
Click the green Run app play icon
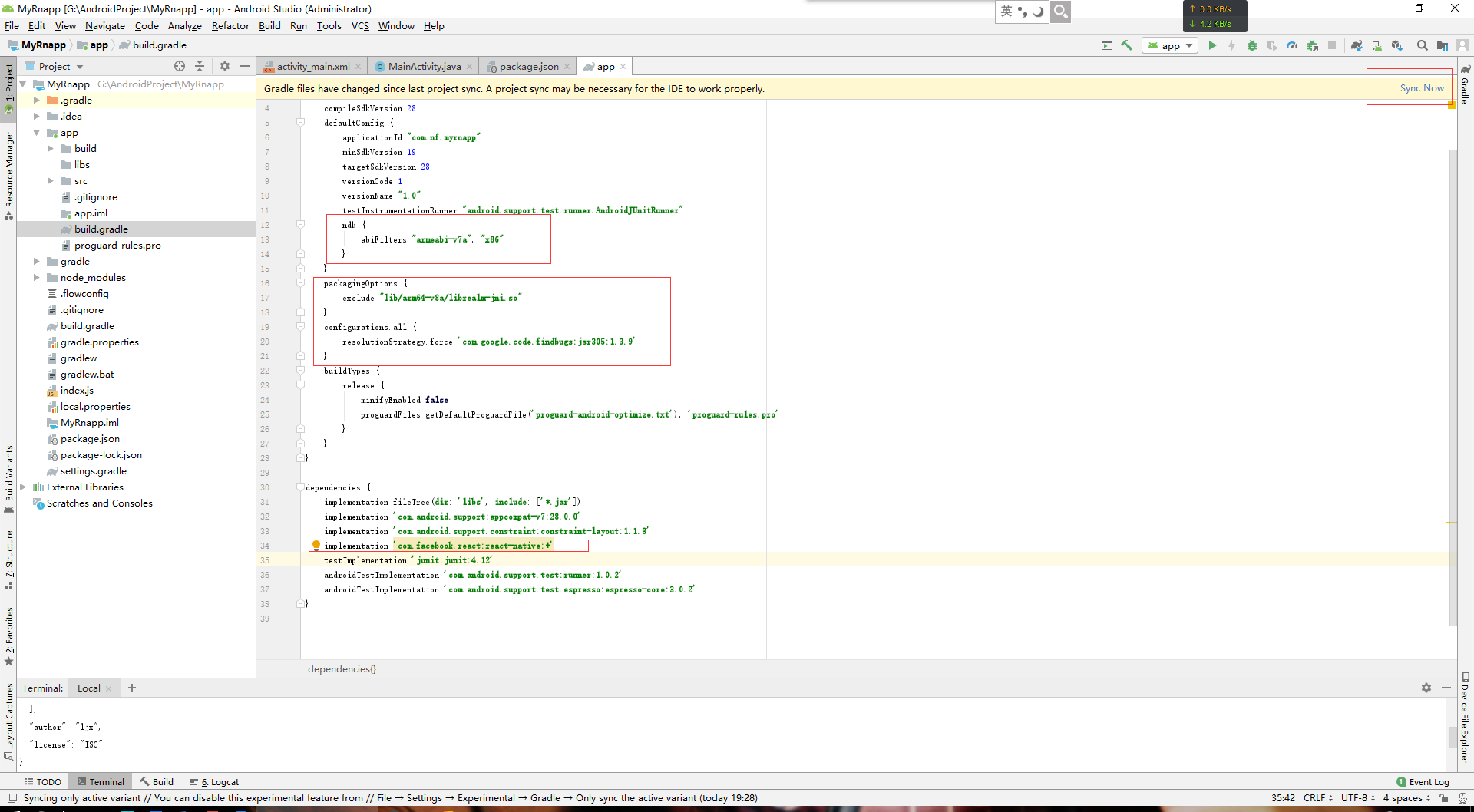tap(1212, 46)
